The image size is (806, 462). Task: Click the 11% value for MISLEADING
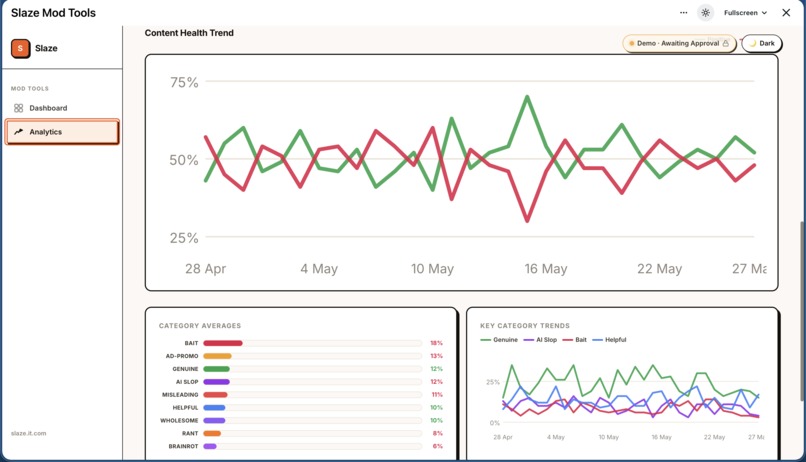click(437, 395)
